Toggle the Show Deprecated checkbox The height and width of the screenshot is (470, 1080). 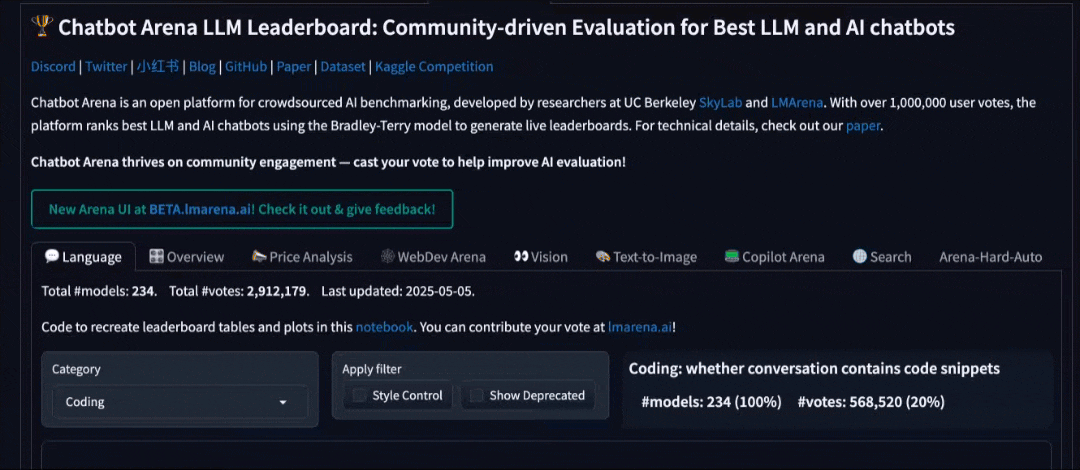click(x=476, y=396)
